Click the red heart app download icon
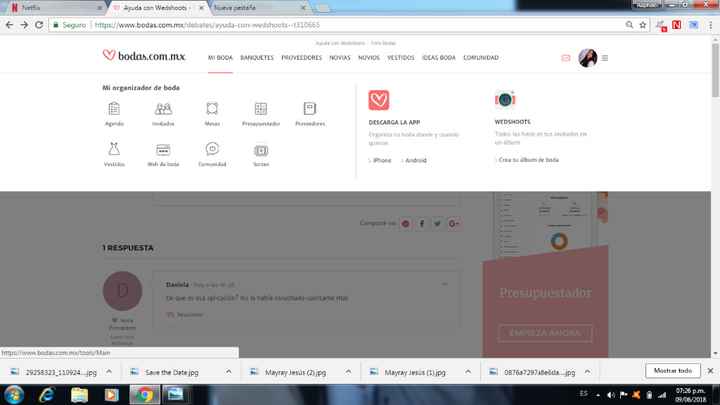Viewport: 720px width, 405px height. (379, 100)
